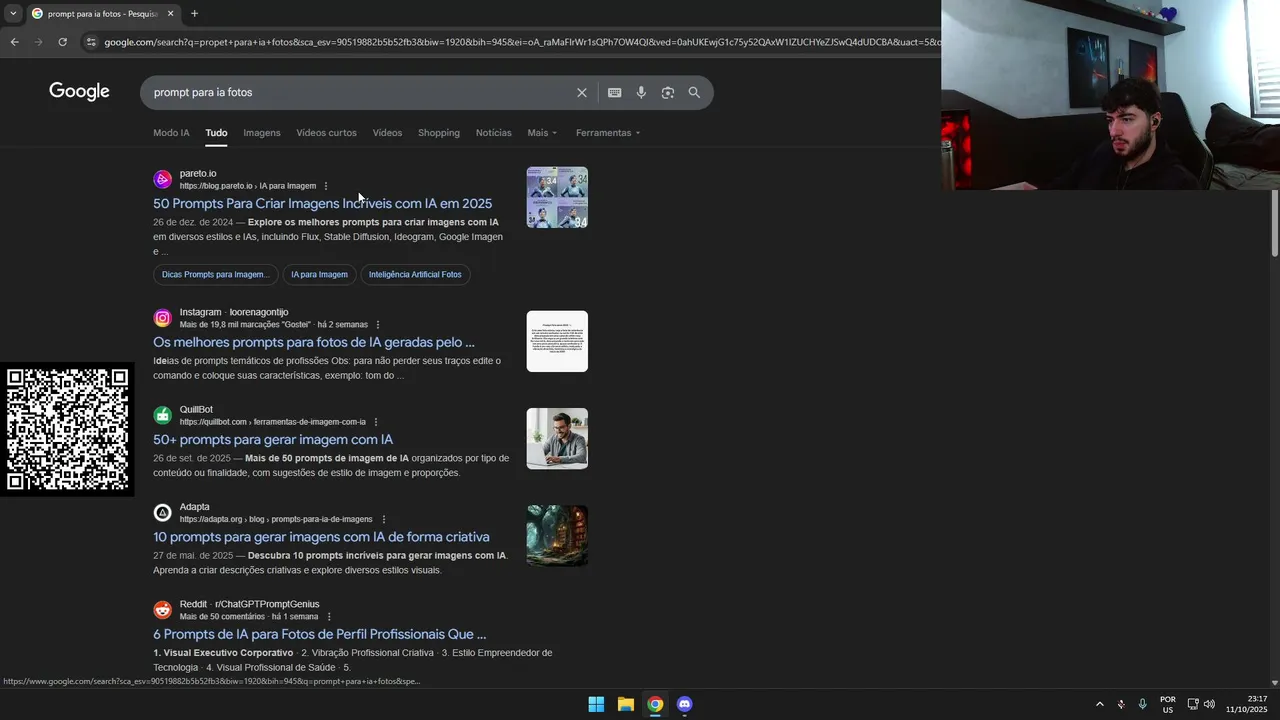Image resolution: width=1280 pixels, height=720 pixels.
Task: Switch to the Modo IA tab
Action: point(171,133)
